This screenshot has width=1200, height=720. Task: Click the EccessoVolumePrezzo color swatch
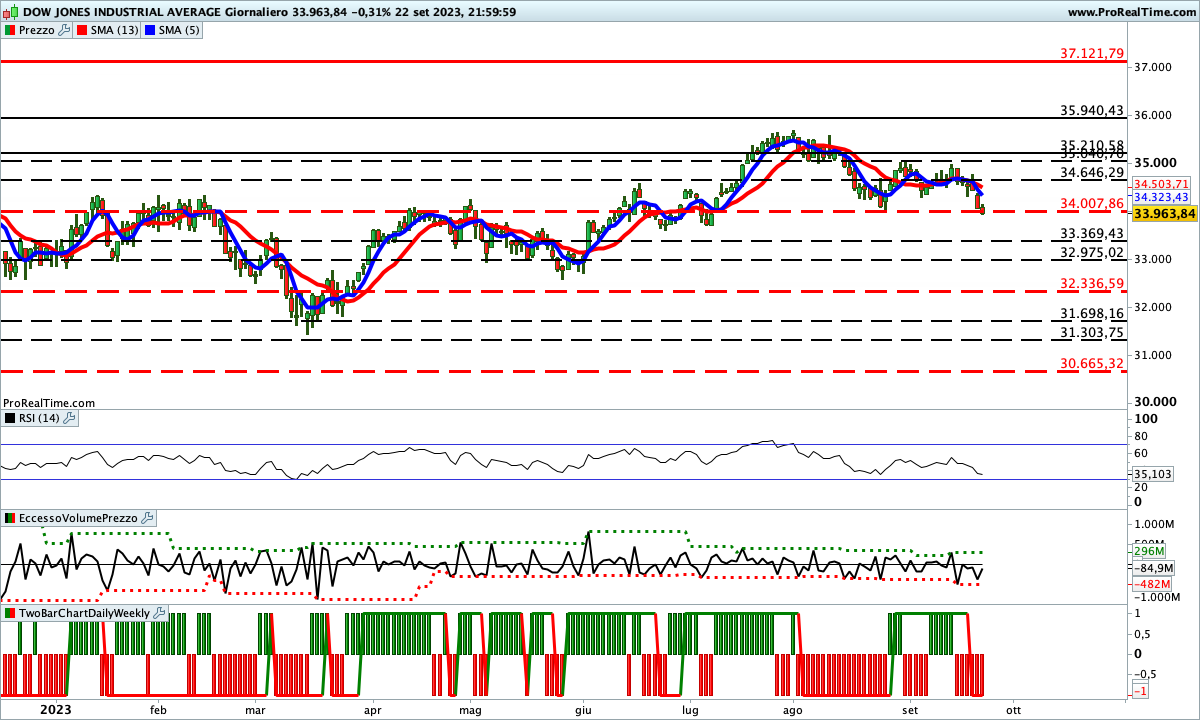(10, 518)
